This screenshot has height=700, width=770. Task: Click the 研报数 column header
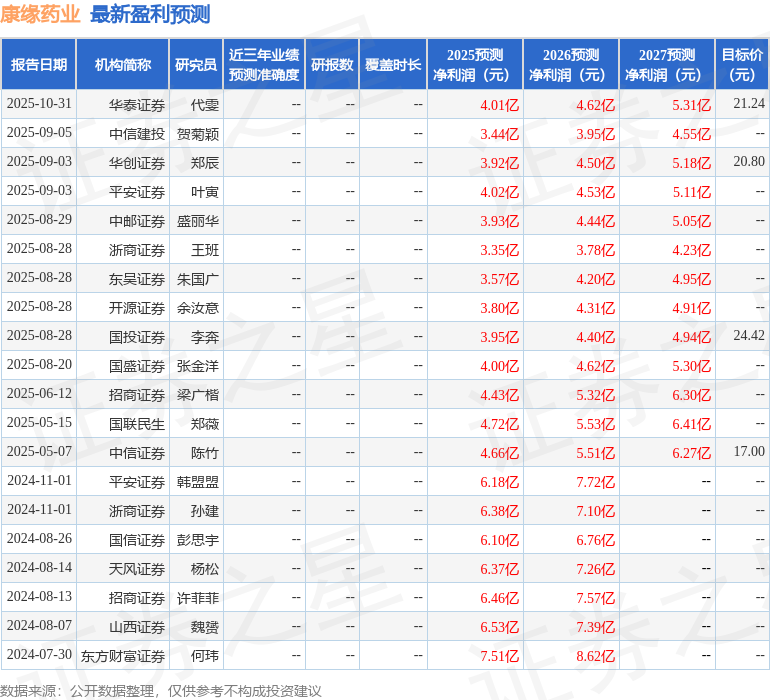(x=332, y=64)
